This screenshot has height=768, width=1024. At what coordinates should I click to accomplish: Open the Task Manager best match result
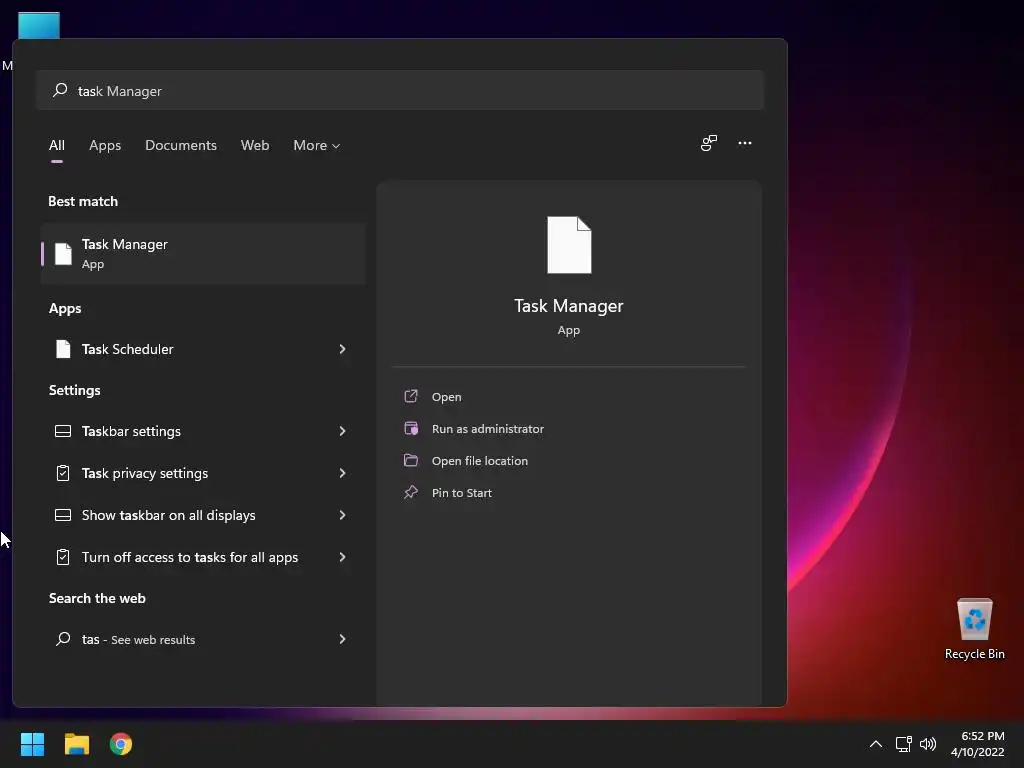click(203, 253)
